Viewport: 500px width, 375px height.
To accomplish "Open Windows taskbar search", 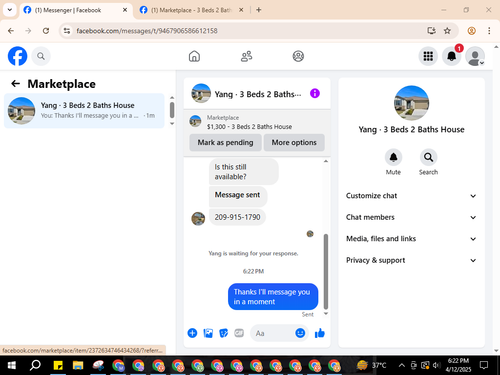I will click(x=35, y=365).
